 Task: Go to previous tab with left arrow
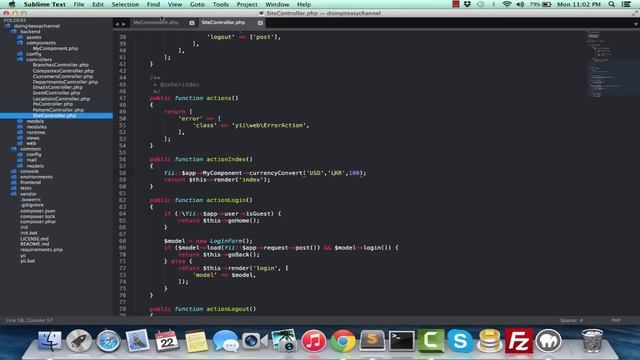click(117, 24)
